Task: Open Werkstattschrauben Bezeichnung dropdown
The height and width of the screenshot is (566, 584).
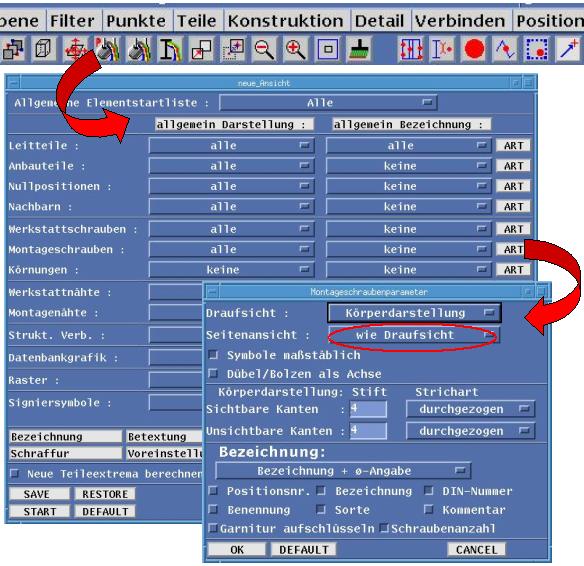Action: [409, 229]
